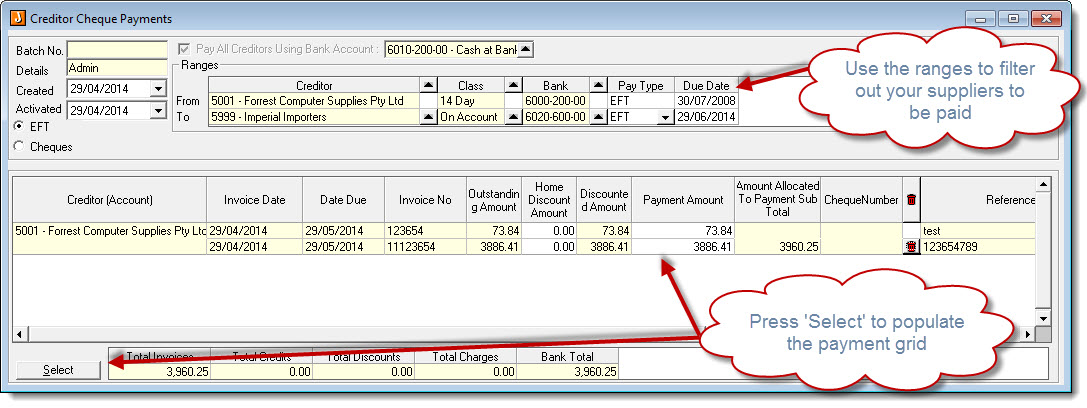Click the Details field containing Admin
The image size is (1087, 408).
pyautogui.click(x=117, y=68)
